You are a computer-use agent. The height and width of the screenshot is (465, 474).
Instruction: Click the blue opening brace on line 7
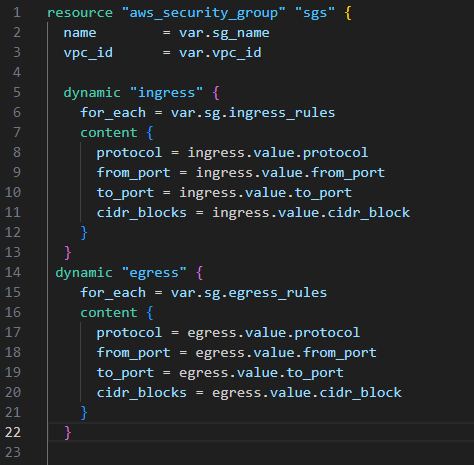point(150,133)
